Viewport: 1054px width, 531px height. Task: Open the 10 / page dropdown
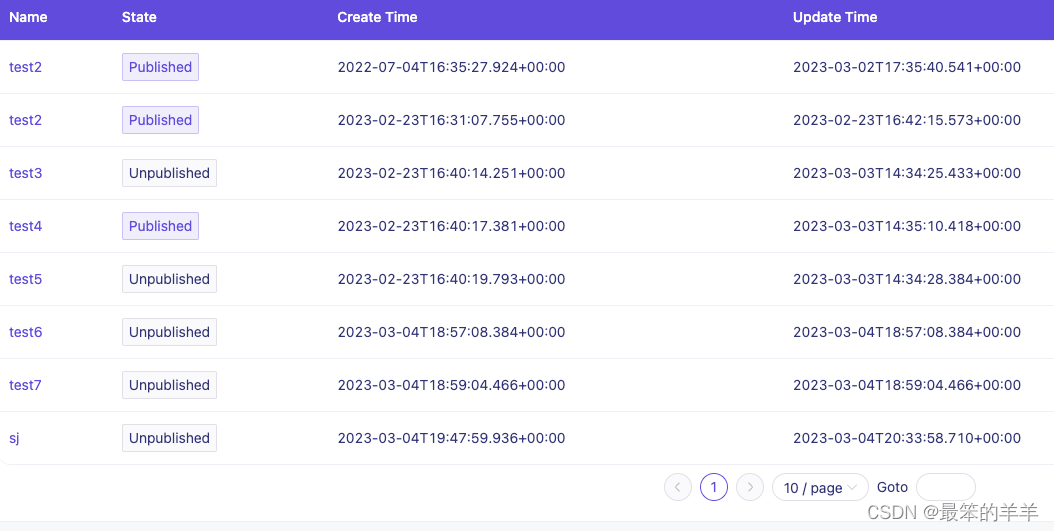[820, 487]
